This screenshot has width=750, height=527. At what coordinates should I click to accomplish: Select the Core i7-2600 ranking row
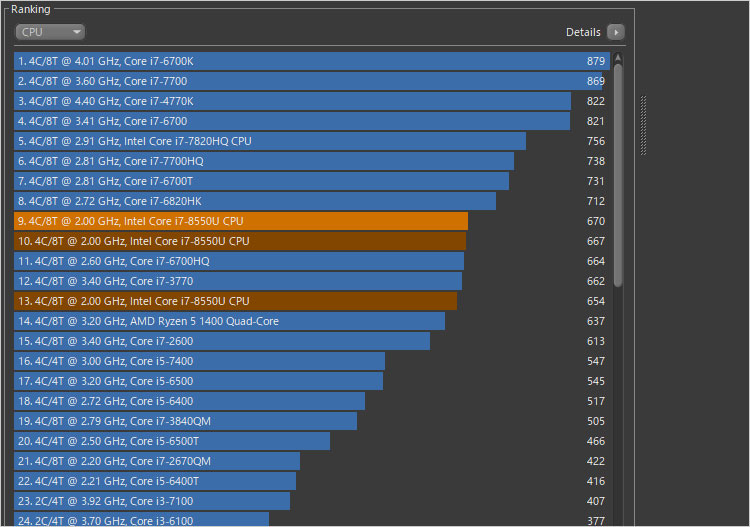312,341
